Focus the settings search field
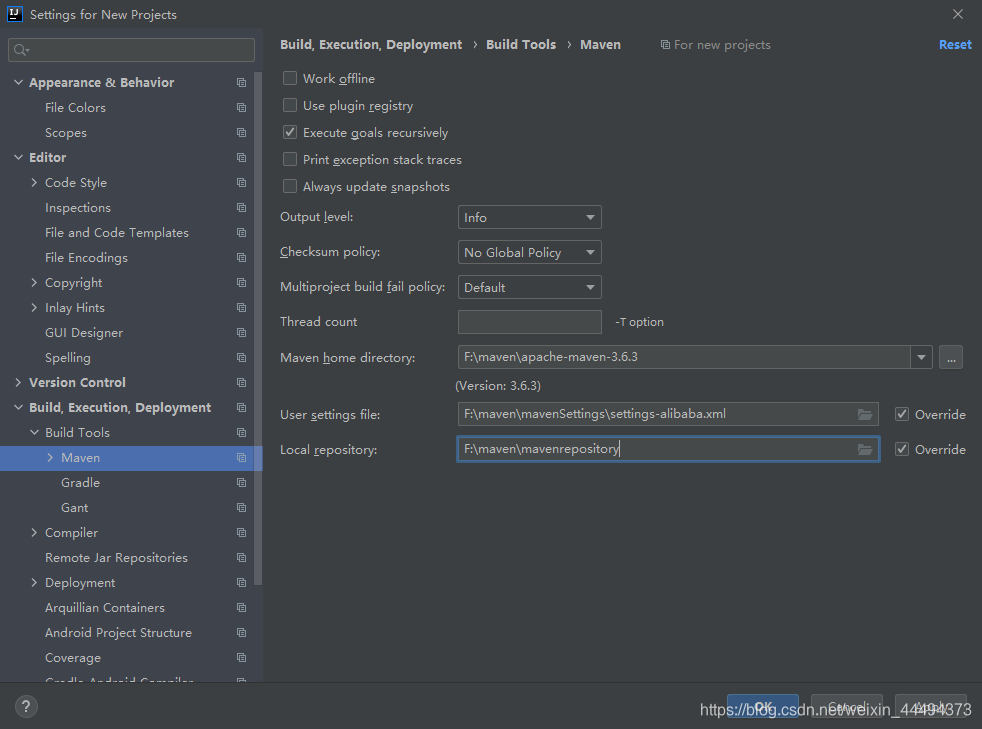982x729 pixels. coord(132,50)
